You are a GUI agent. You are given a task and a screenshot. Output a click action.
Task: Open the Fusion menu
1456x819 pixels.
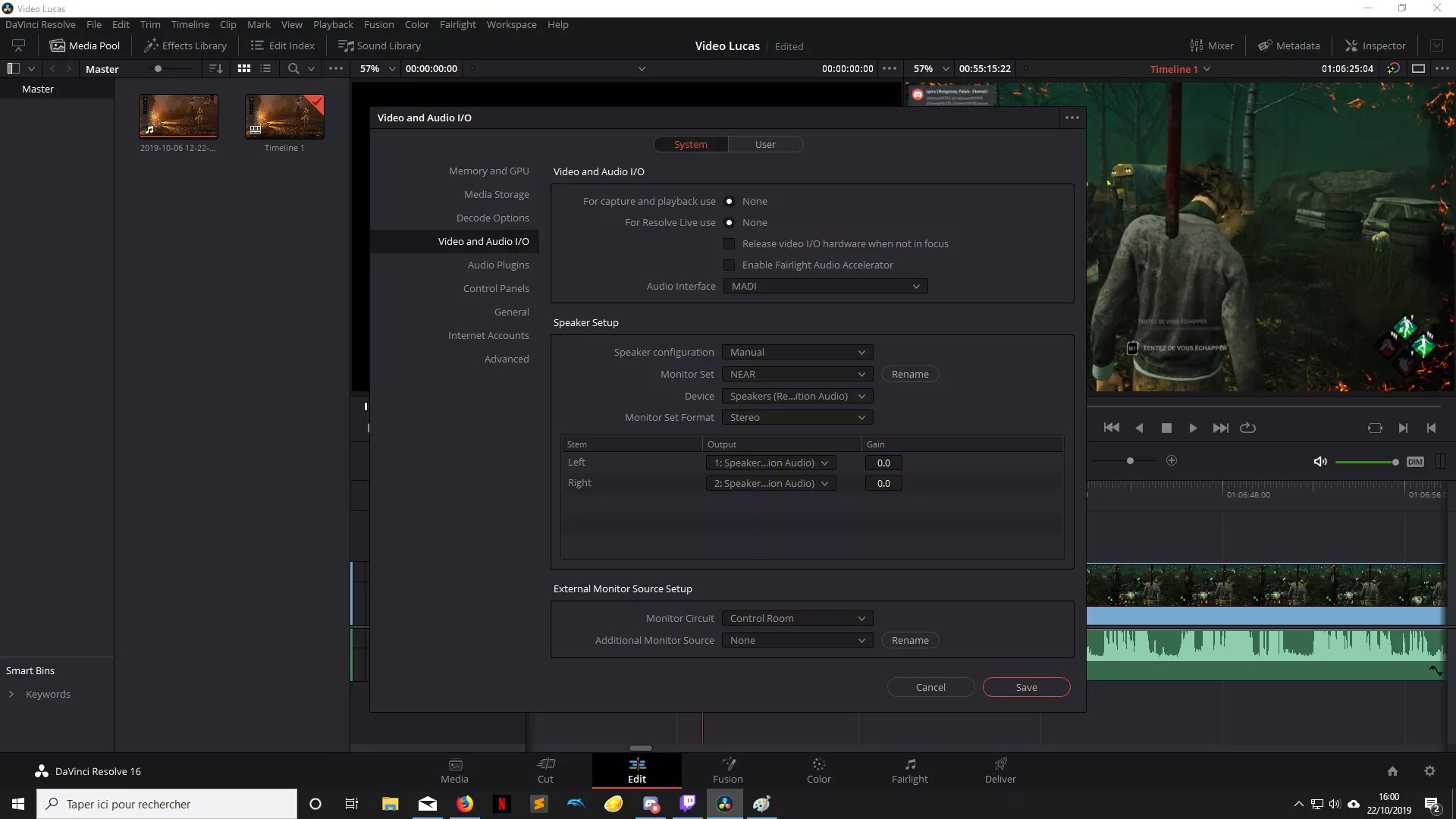coord(378,24)
